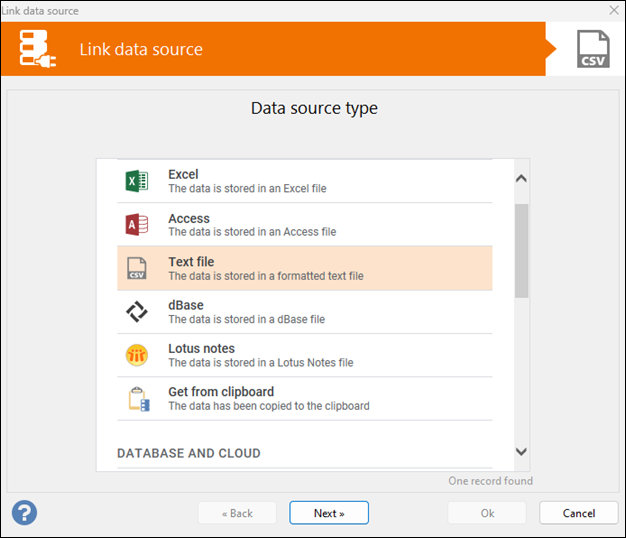Select the dBase list entry label
This screenshot has width=626, height=538.
[x=186, y=306]
